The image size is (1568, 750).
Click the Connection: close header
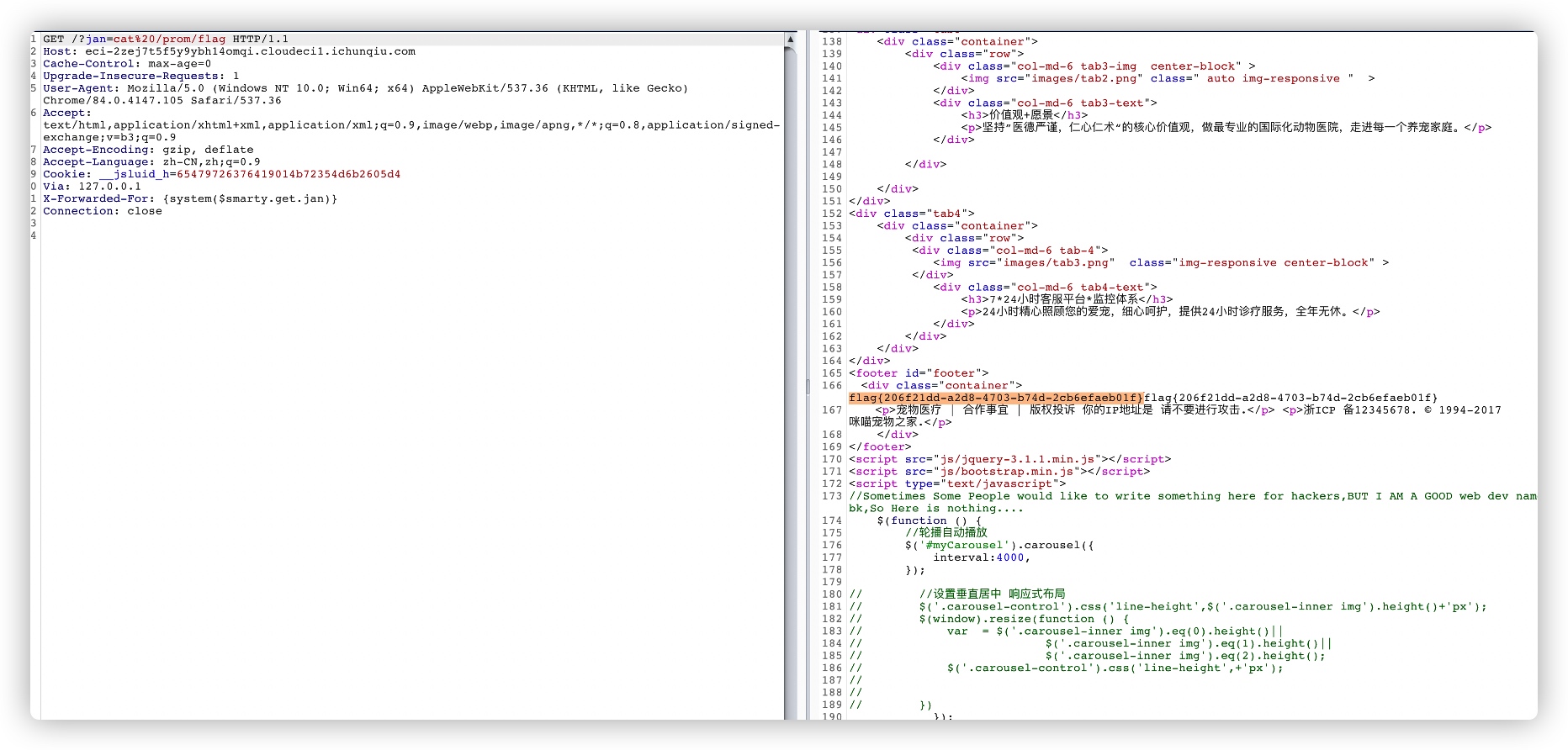[x=103, y=211]
